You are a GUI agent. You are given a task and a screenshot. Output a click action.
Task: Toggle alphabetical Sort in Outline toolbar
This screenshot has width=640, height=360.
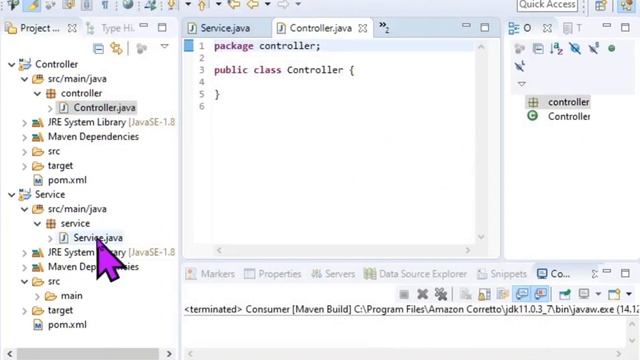click(x=556, y=49)
